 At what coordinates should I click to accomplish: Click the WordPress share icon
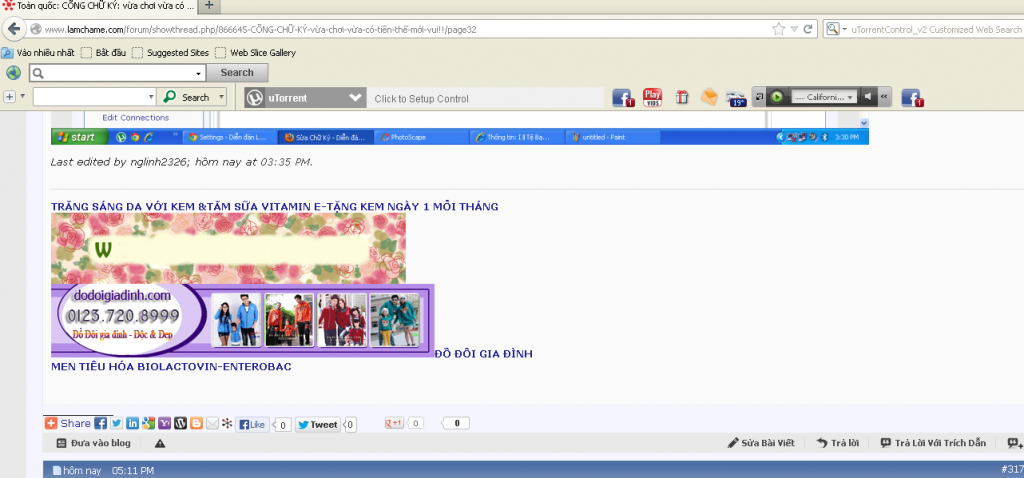180,424
